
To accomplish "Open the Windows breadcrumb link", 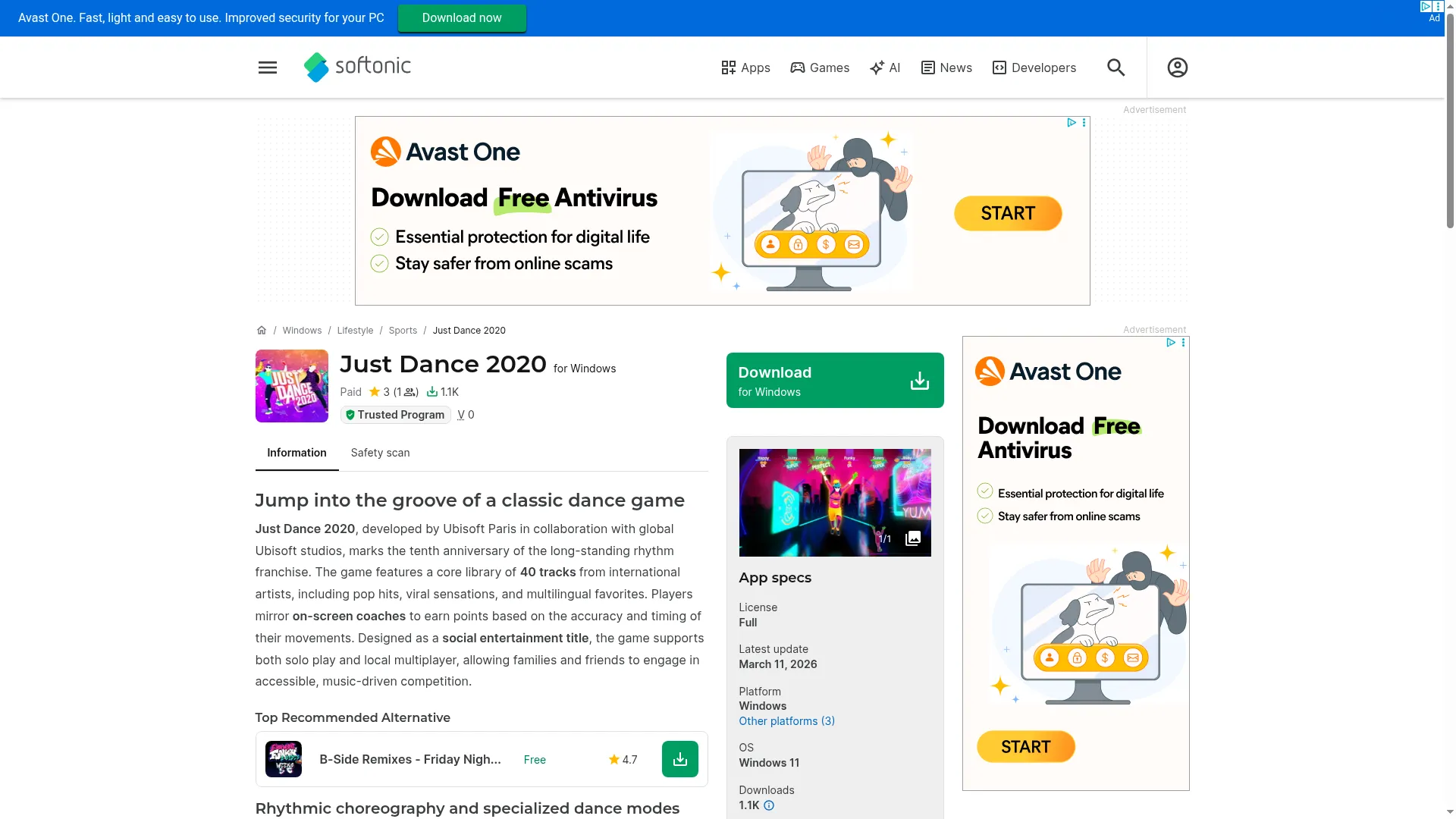I will [302, 331].
